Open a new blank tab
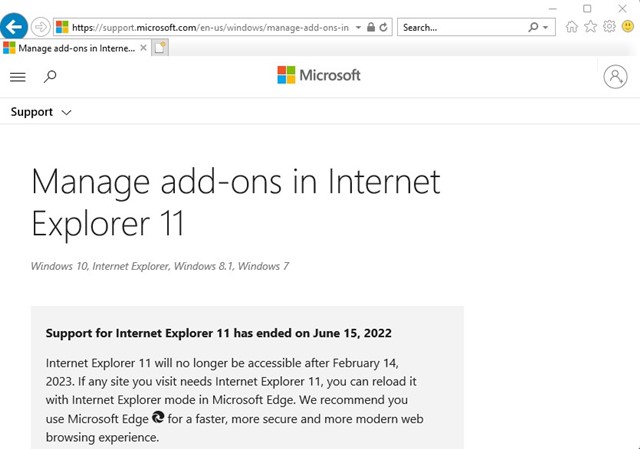Screen dimensions: 640x449 point(160,47)
